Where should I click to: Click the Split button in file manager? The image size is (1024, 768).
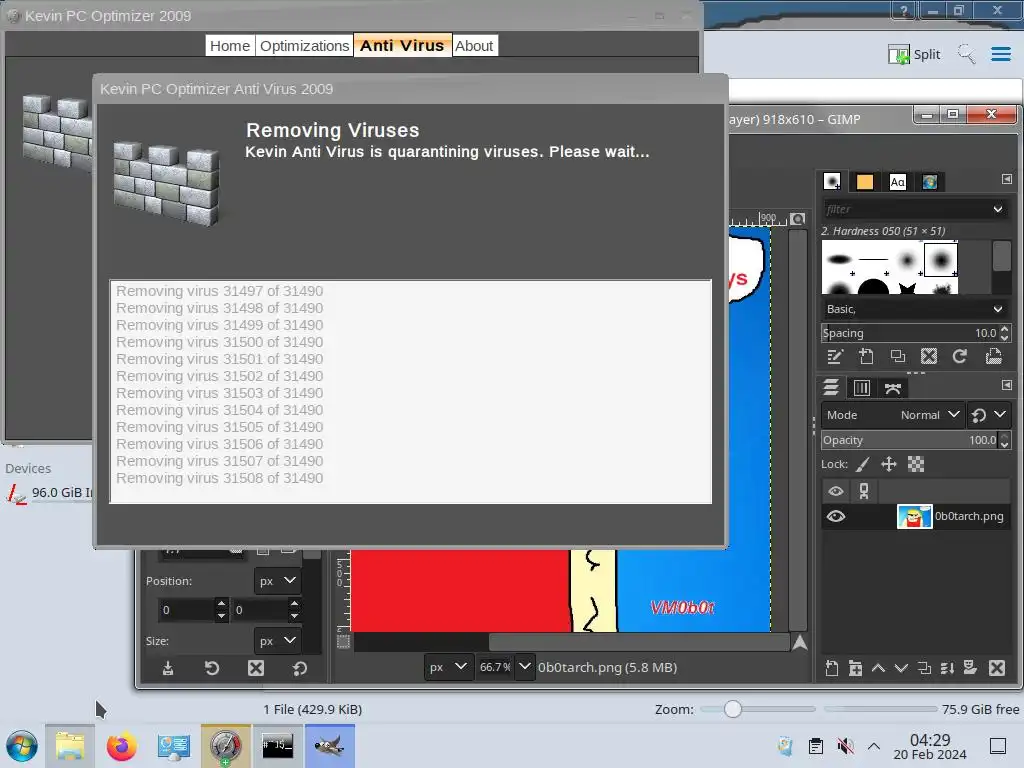[x=914, y=54]
